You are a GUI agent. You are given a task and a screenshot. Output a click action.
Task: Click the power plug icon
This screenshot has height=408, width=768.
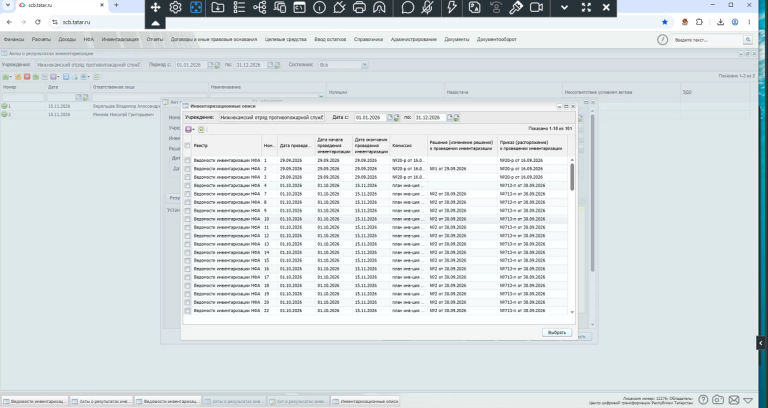click(339, 7)
